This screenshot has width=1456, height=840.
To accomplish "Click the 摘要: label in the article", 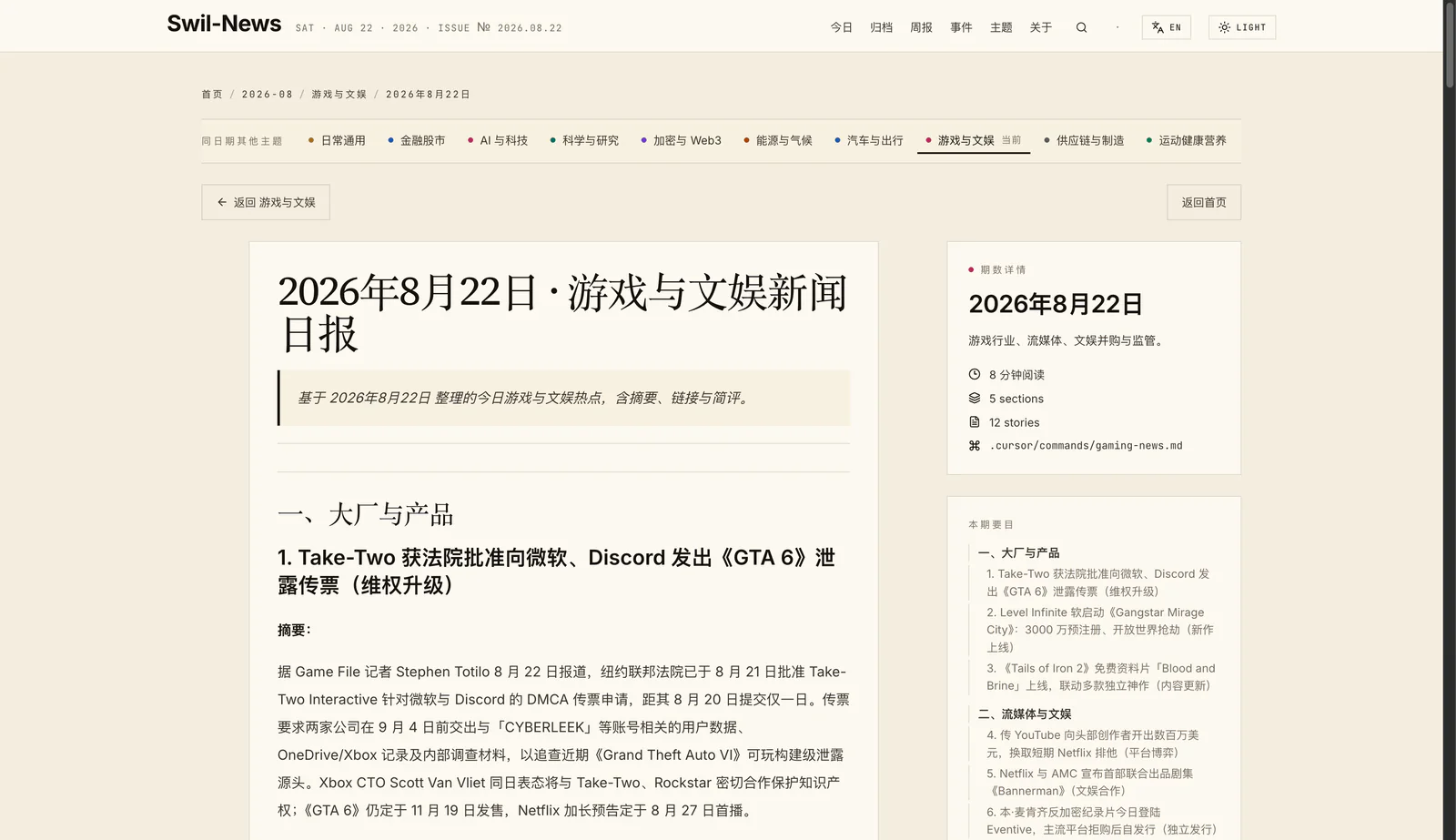I will pyautogui.click(x=294, y=630).
